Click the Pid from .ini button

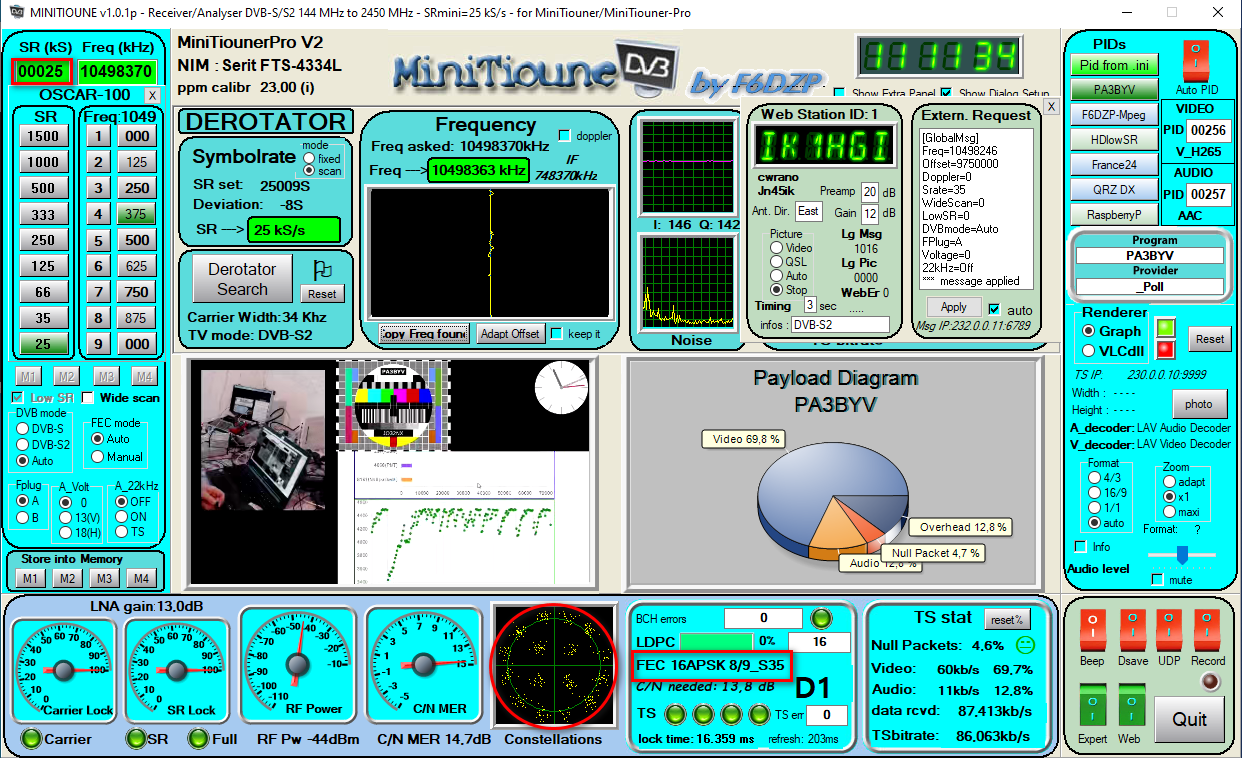tap(1116, 65)
